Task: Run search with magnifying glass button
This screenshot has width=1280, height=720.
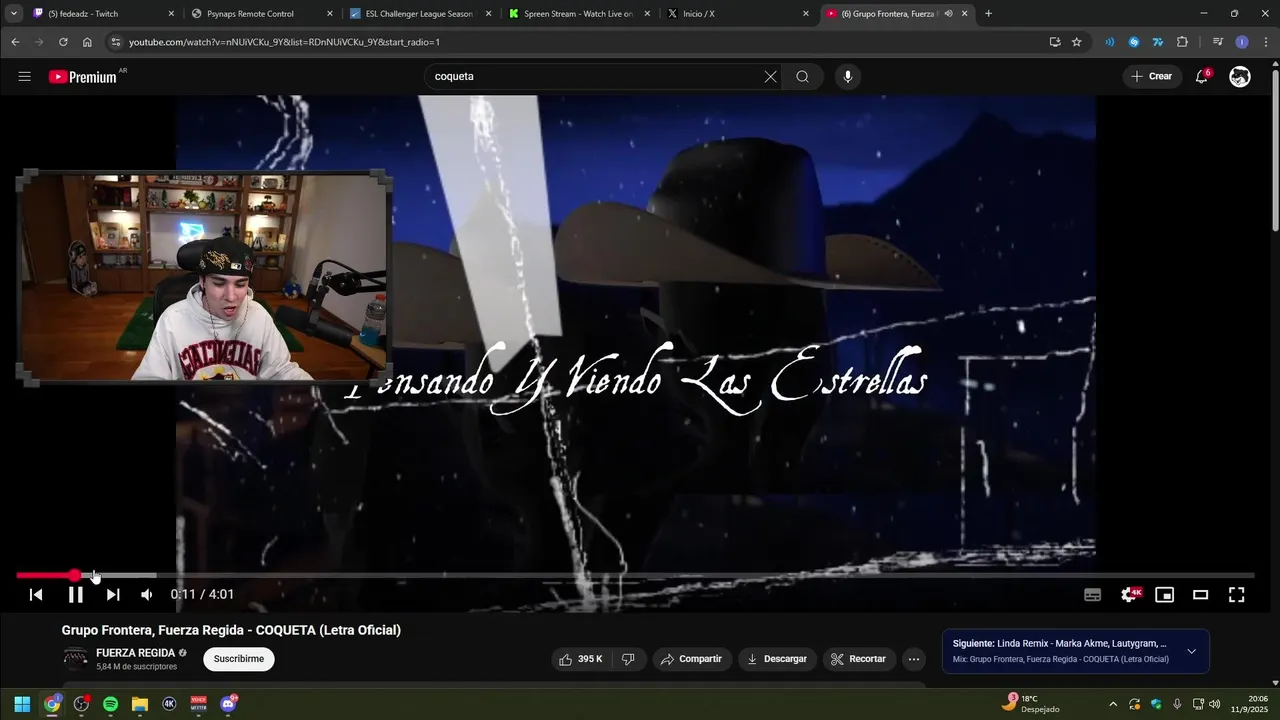Action: point(802,77)
